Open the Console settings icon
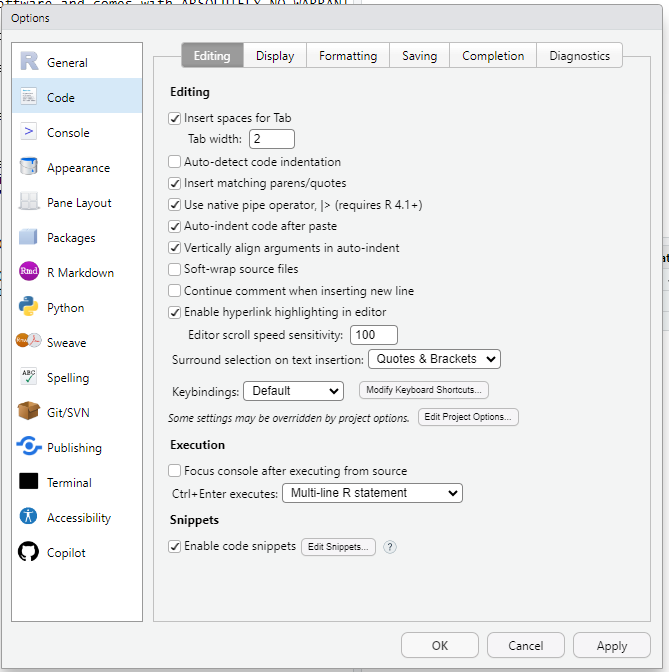Screen dimensions: 669x672 (29, 132)
